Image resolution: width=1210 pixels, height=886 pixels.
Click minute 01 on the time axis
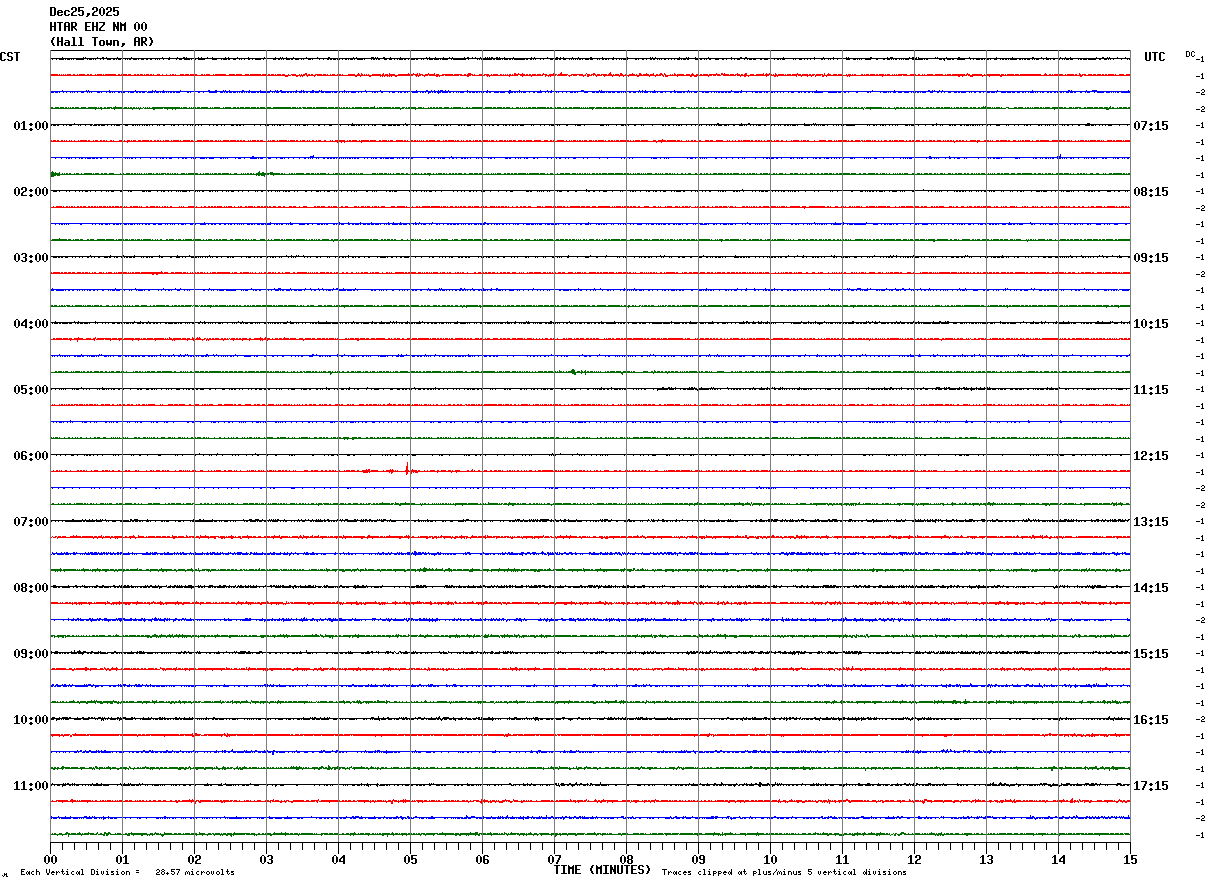tap(122, 859)
